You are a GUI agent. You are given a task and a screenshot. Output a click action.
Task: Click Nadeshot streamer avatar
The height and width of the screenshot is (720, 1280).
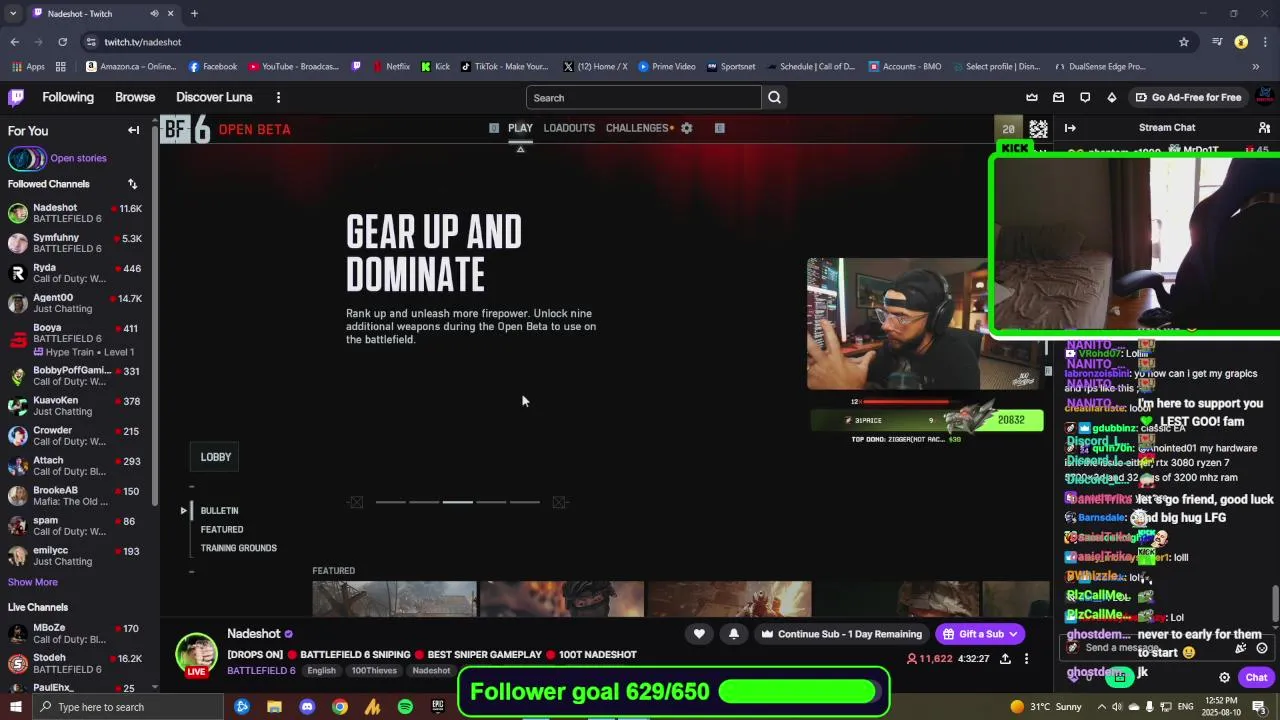pyautogui.click(x=196, y=655)
